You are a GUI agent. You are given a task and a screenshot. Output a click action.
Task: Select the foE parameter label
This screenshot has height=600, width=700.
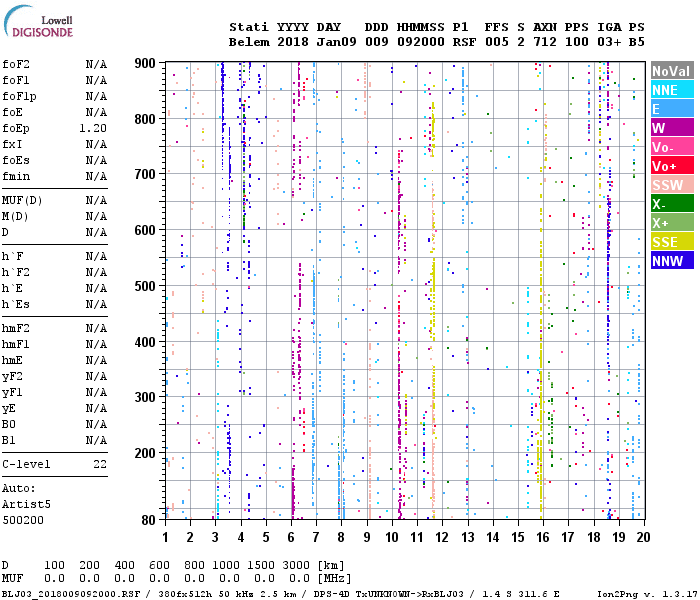pyautogui.click(x=12, y=112)
